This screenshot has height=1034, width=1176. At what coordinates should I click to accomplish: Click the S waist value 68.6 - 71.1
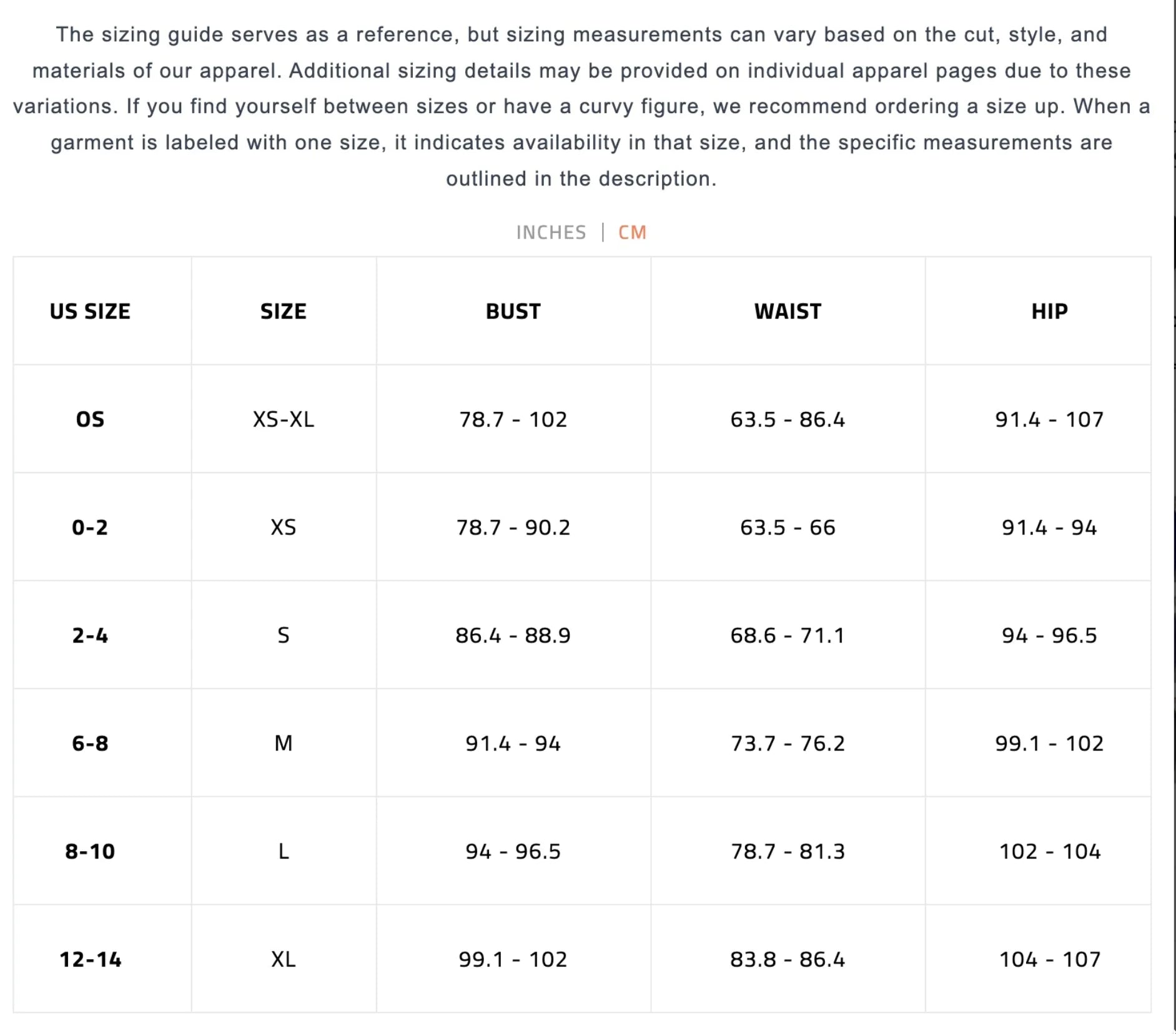point(788,635)
